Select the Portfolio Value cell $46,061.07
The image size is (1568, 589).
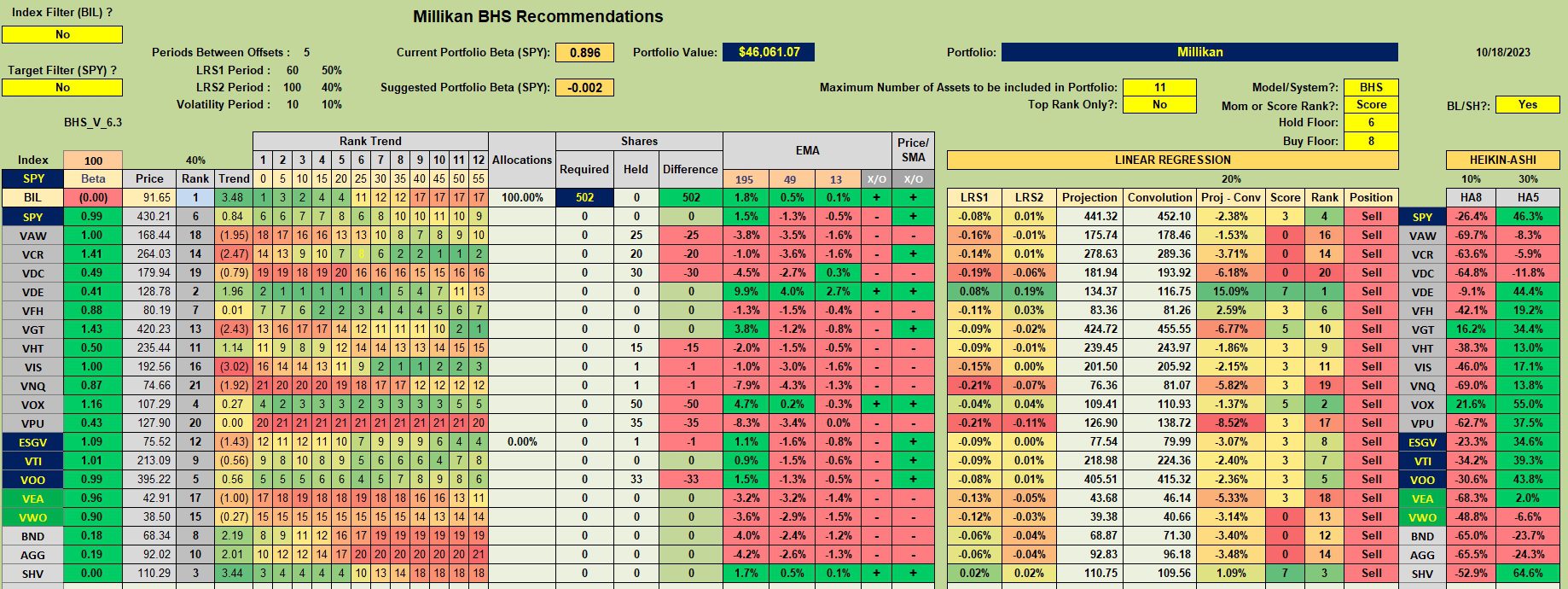(x=769, y=52)
